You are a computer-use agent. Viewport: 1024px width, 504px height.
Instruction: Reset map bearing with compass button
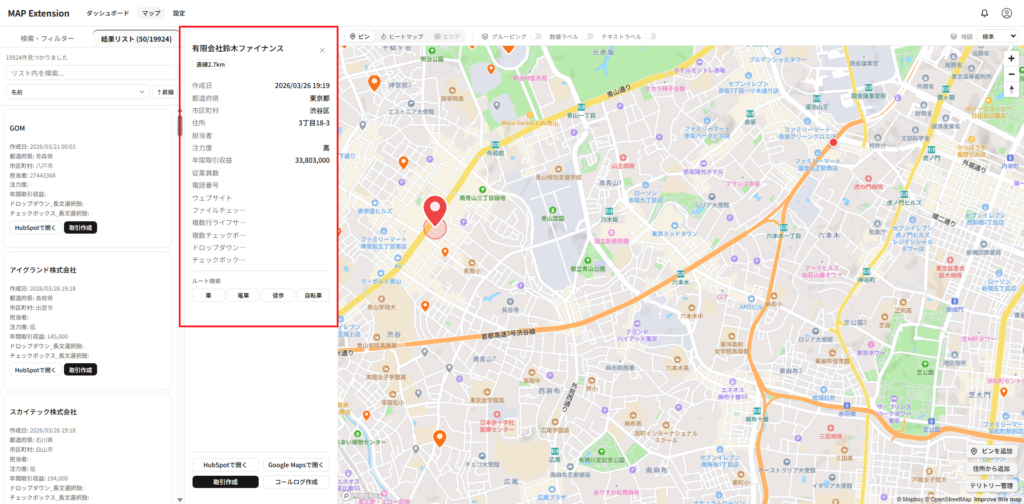[x=1011, y=89]
